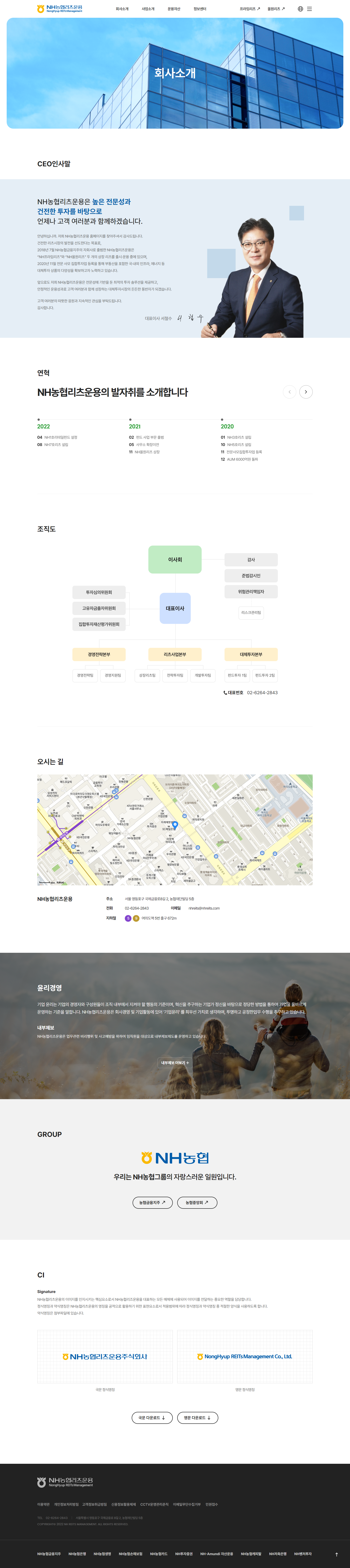The image size is (350, 1568).
Task: Download the 국문 CI file
Action: click(x=152, y=1418)
